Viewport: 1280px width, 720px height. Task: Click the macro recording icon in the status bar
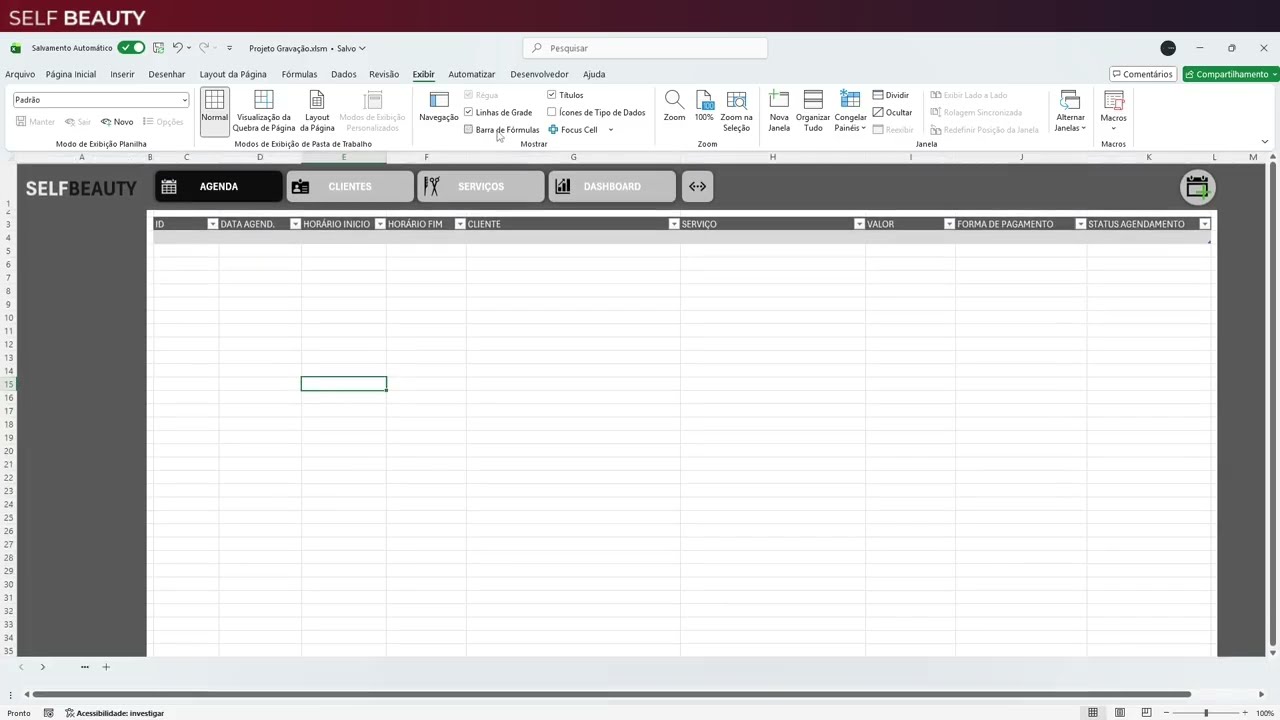click(x=48, y=713)
